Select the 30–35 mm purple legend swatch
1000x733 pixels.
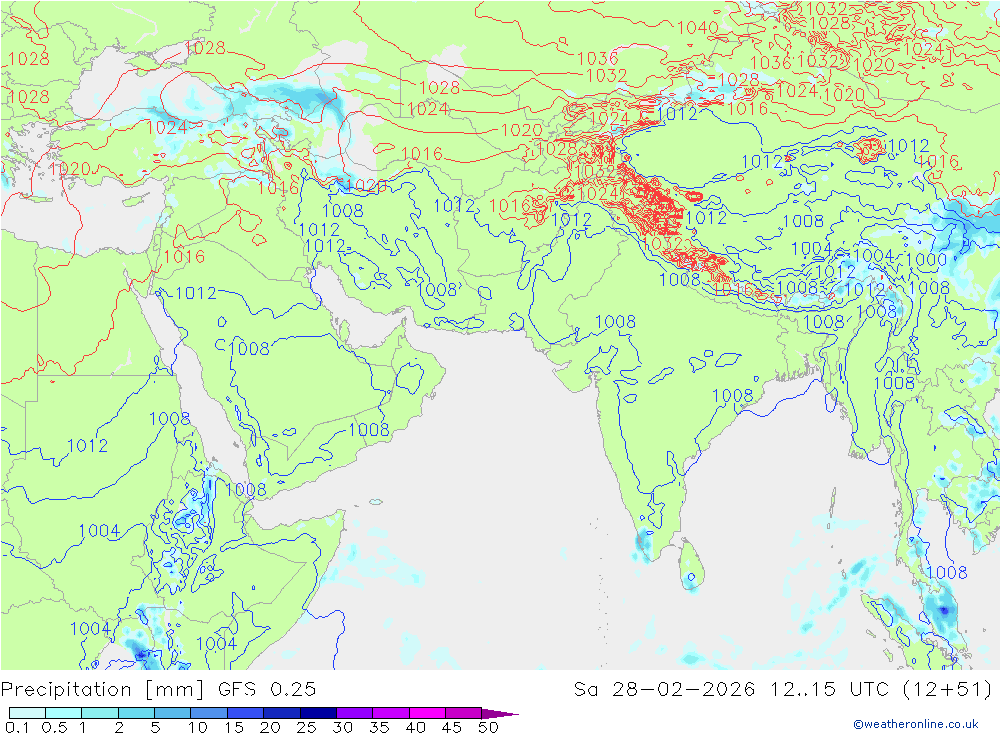click(x=354, y=713)
